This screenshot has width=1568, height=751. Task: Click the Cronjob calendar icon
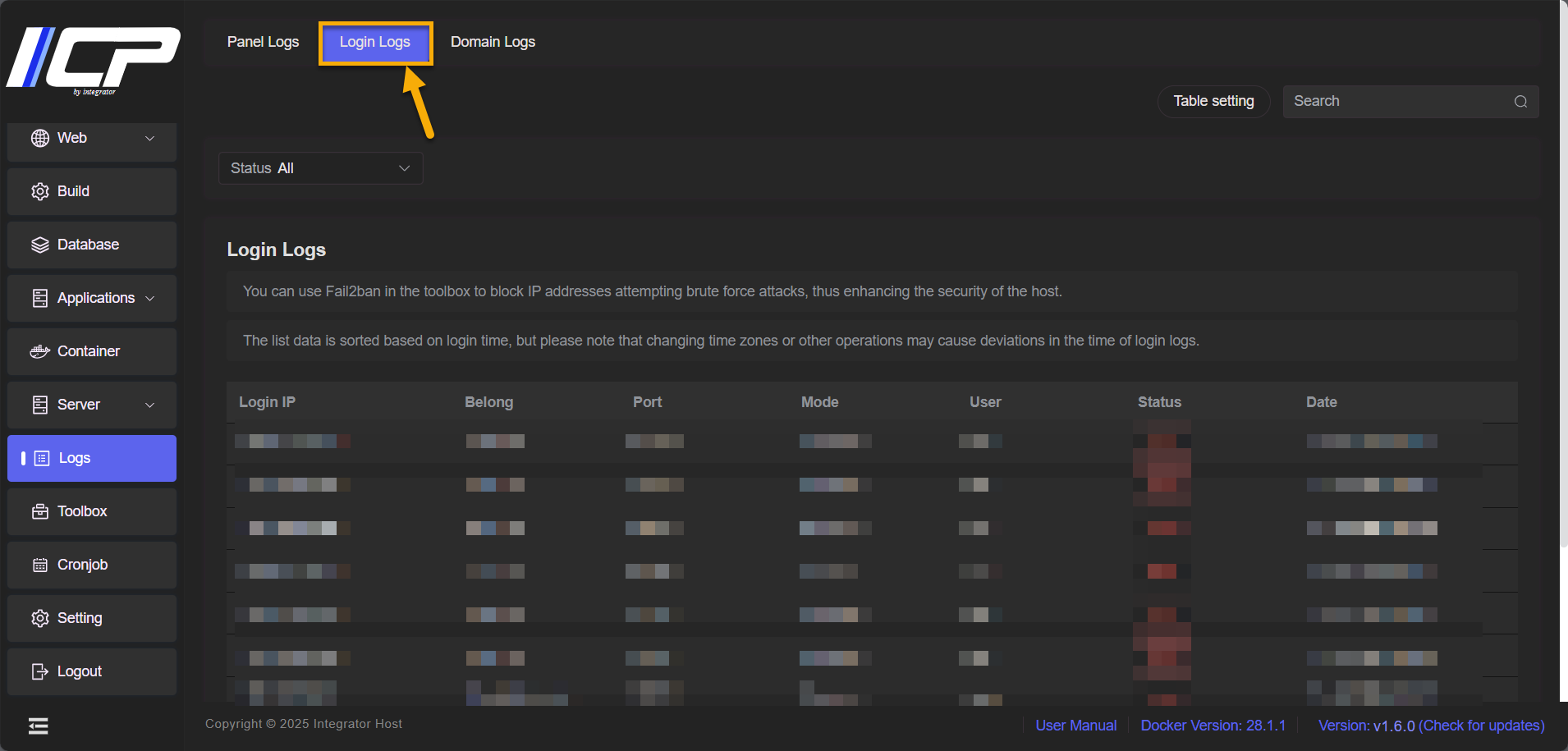[x=40, y=565]
